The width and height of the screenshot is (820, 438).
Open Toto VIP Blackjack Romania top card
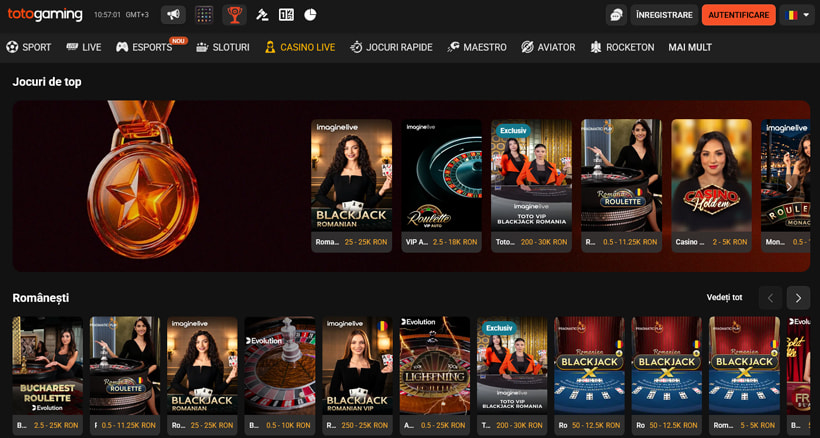click(531, 186)
